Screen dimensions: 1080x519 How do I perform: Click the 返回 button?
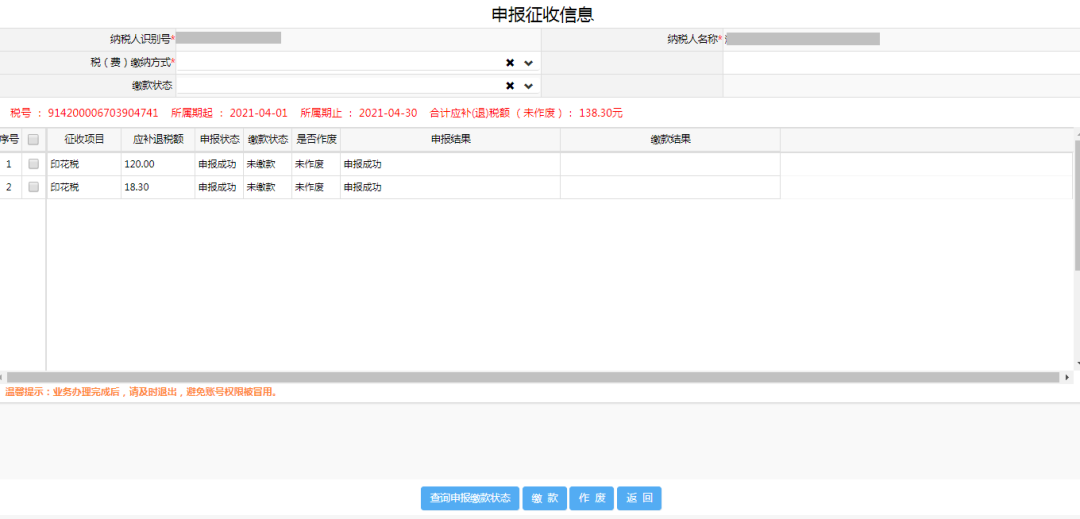[639, 498]
